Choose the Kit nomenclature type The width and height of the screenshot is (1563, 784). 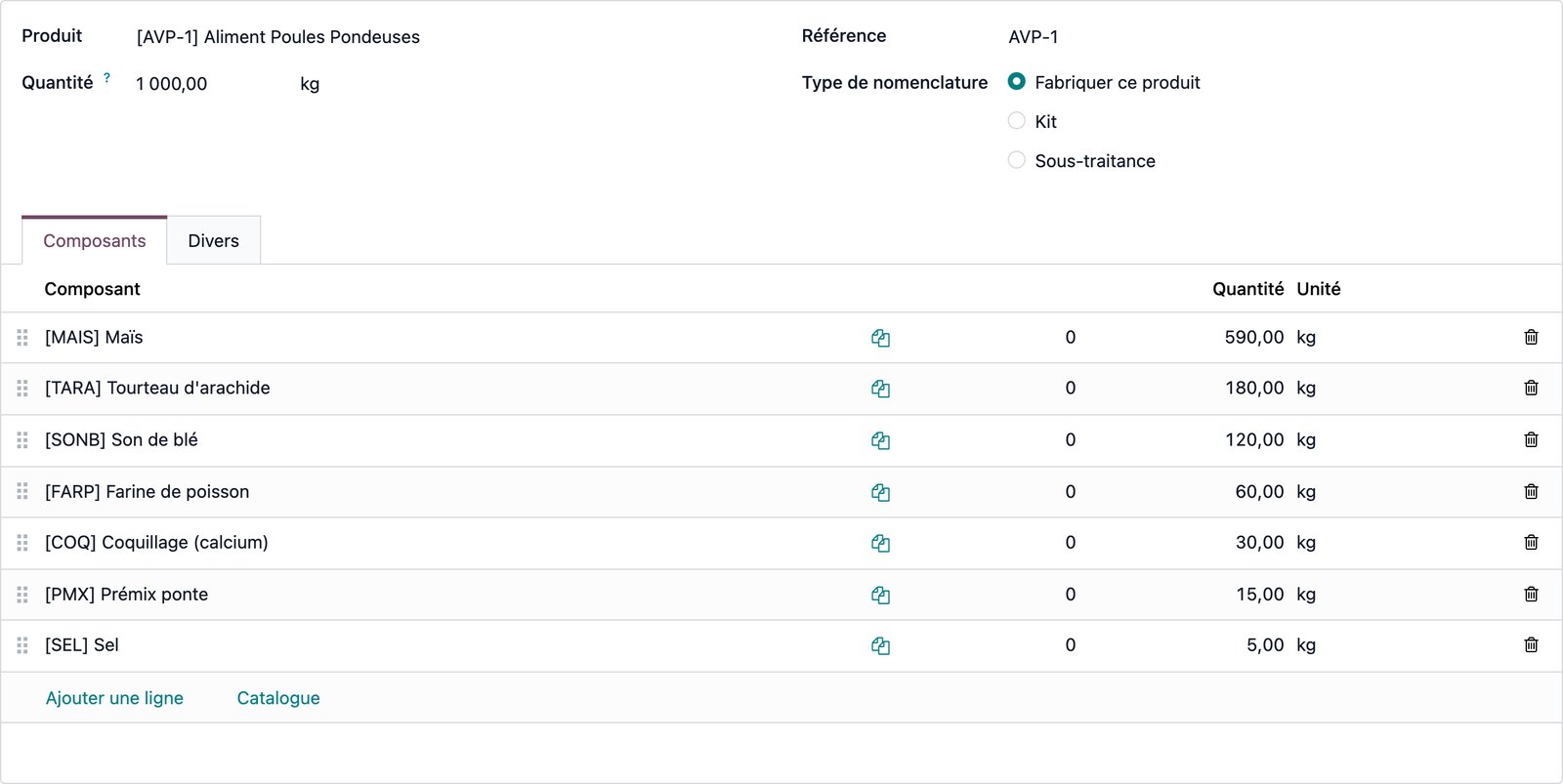pyautogui.click(x=1016, y=121)
